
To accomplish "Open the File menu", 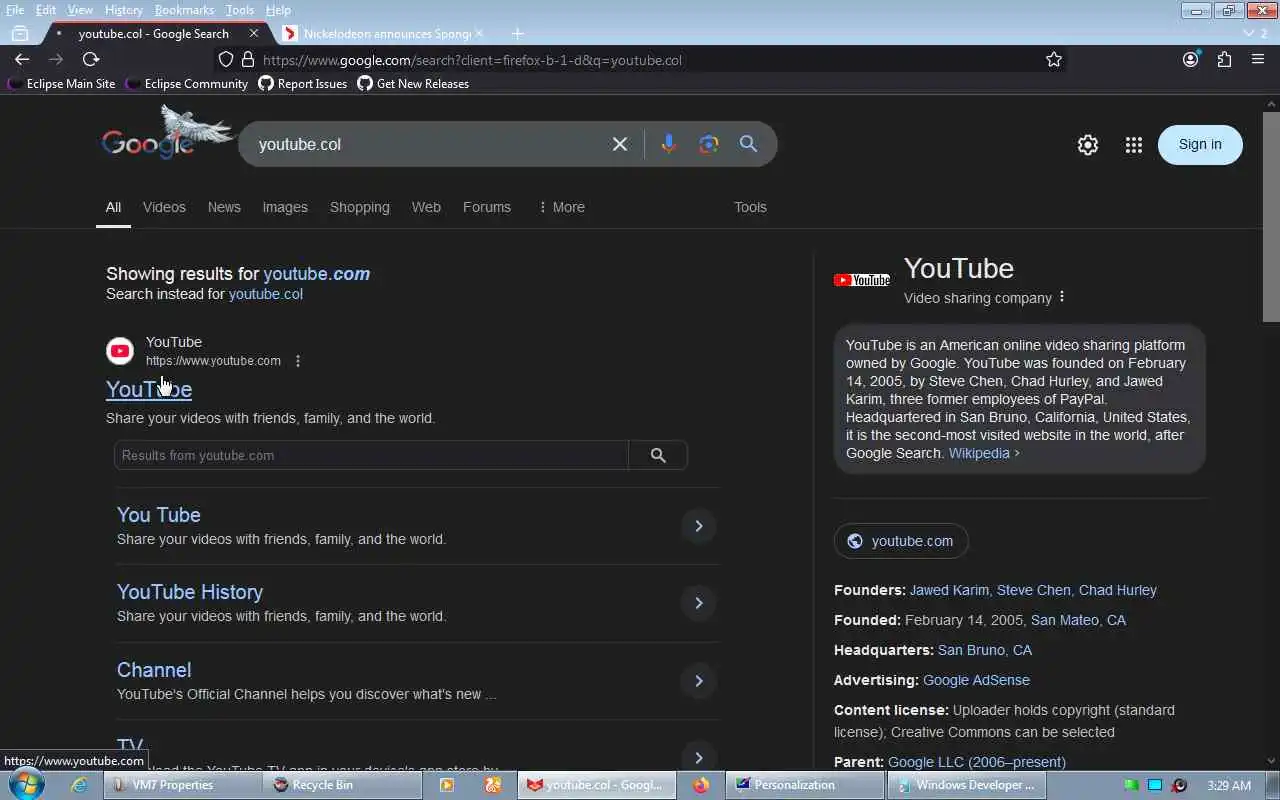I will (x=15, y=10).
